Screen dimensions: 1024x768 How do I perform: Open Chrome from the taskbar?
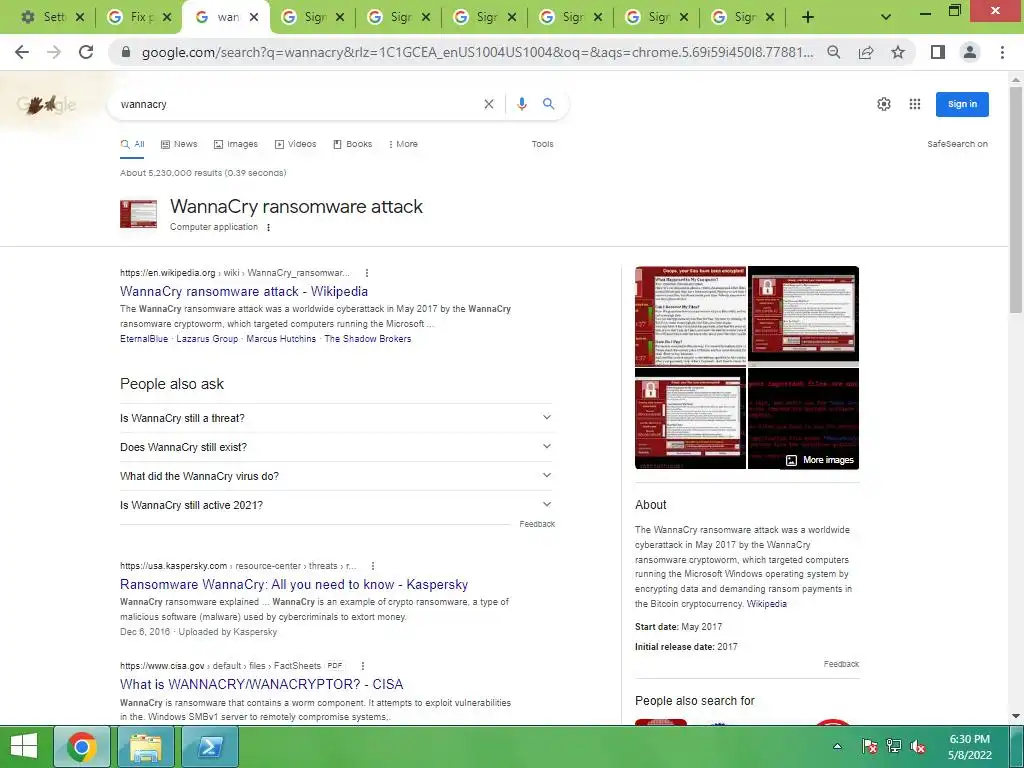pos(82,747)
